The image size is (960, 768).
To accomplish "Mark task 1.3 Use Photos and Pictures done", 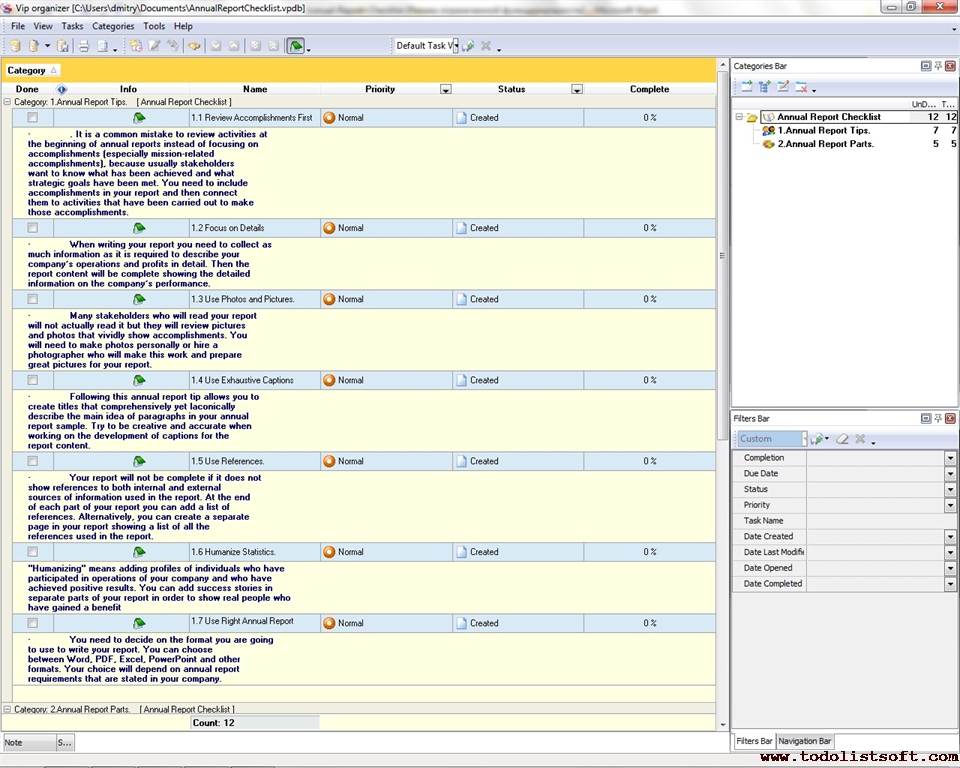I will pyautogui.click(x=32, y=299).
